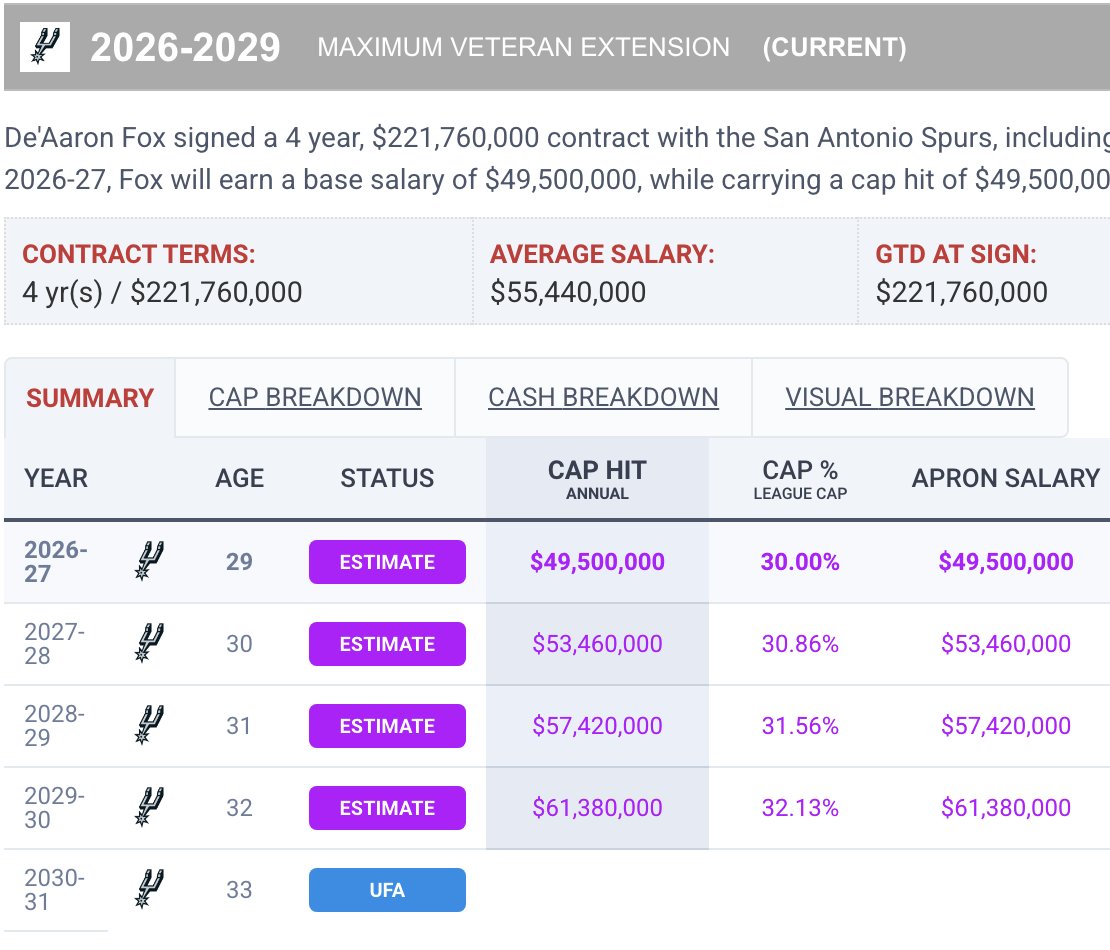Viewport: 1110px width, 950px height.
Task: Switch to the Cash Breakdown tab
Action: [603, 397]
